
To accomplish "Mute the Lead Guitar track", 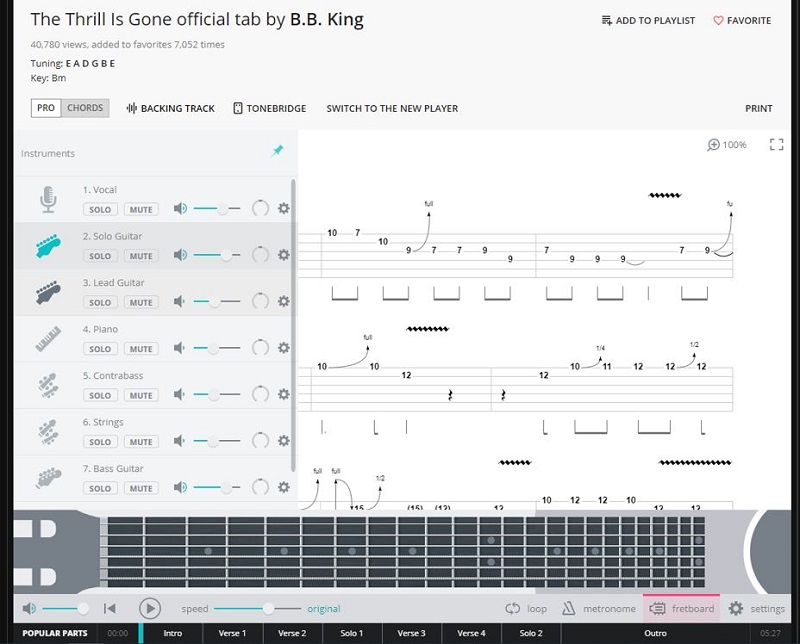I will (141, 302).
